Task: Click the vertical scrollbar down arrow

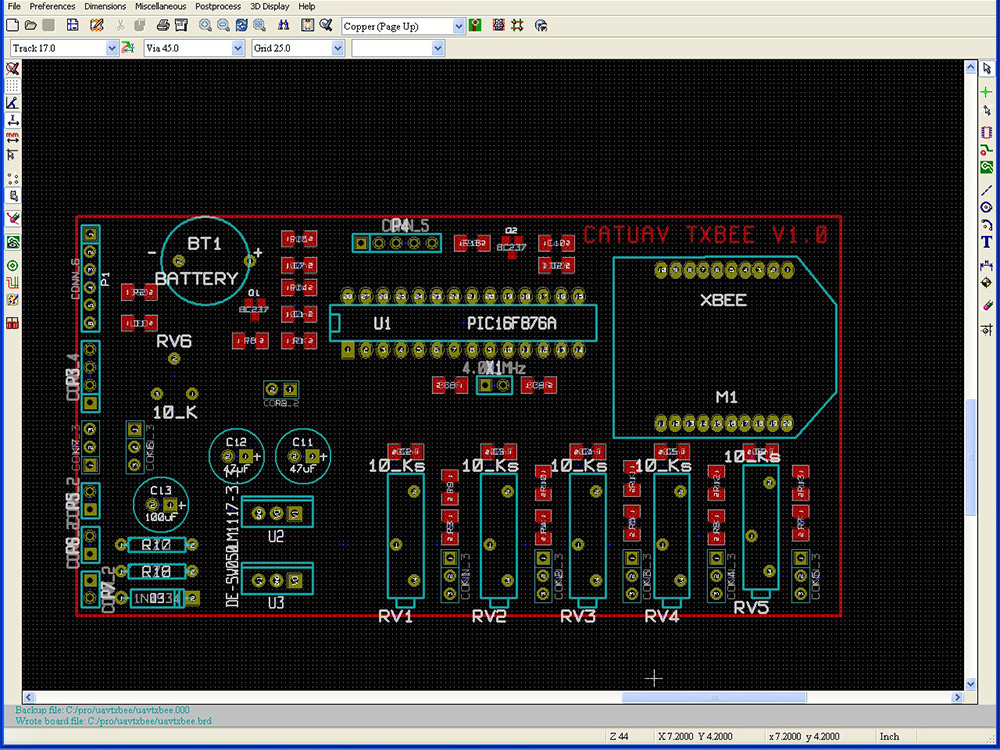Action: (971, 684)
